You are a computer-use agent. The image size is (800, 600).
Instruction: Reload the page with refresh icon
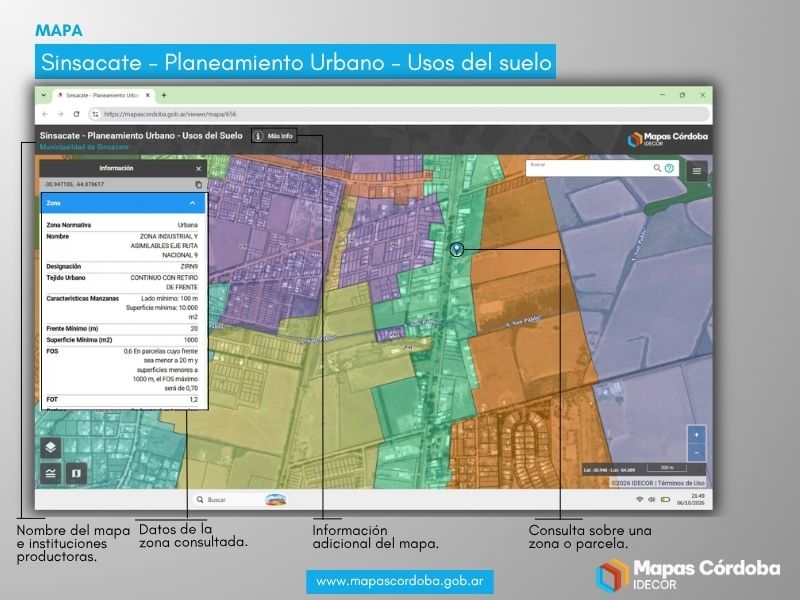click(x=77, y=114)
